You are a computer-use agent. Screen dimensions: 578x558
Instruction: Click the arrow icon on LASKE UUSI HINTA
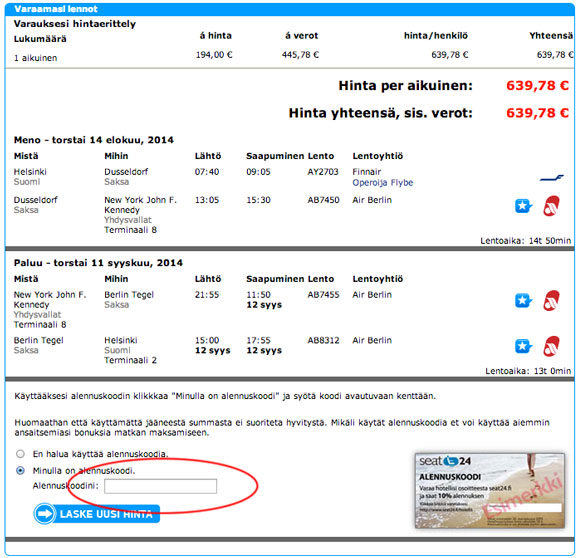point(45,514)
